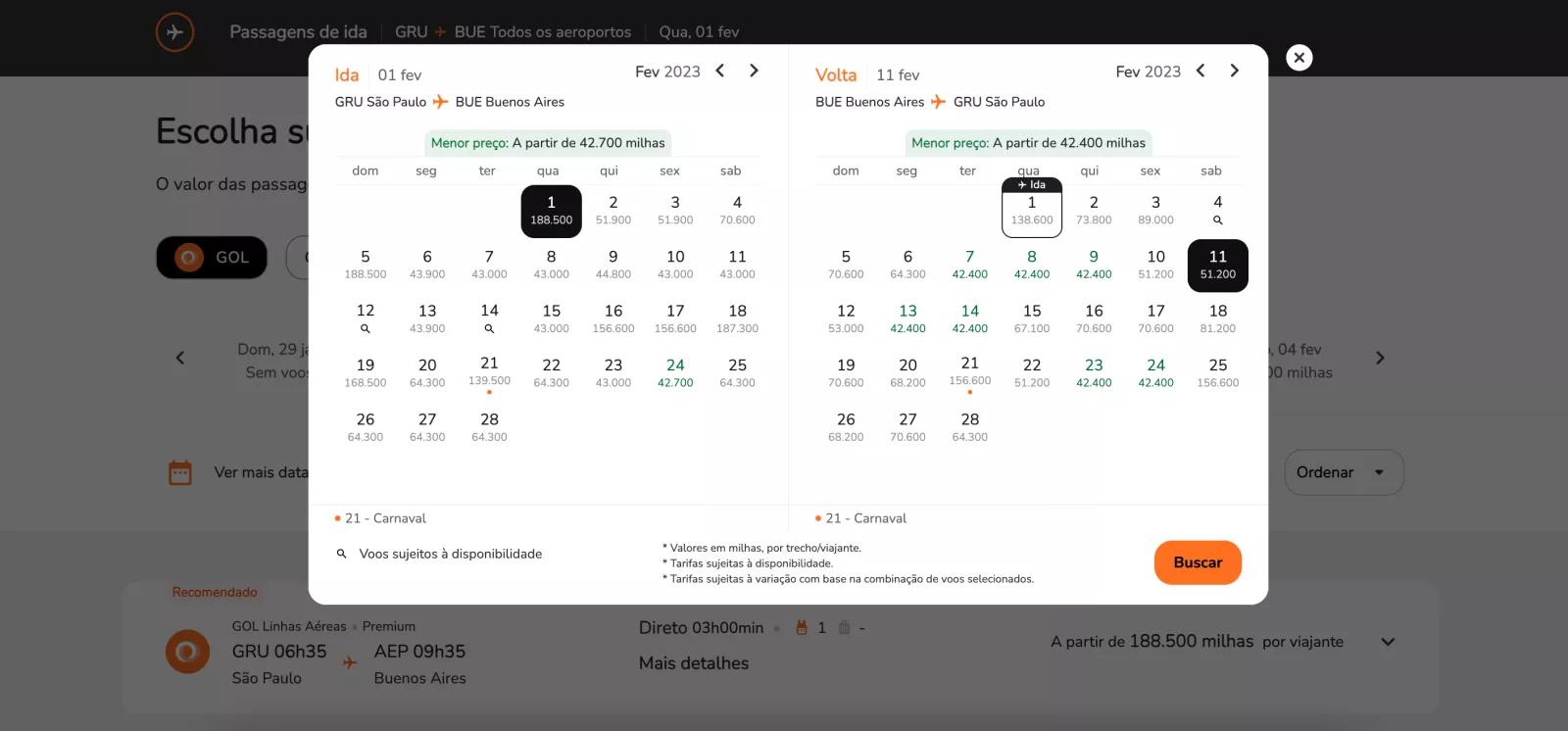The image size is (1568, 731).
Task: Select Volta date 12 priced 53.000
Action: point(846,318)
